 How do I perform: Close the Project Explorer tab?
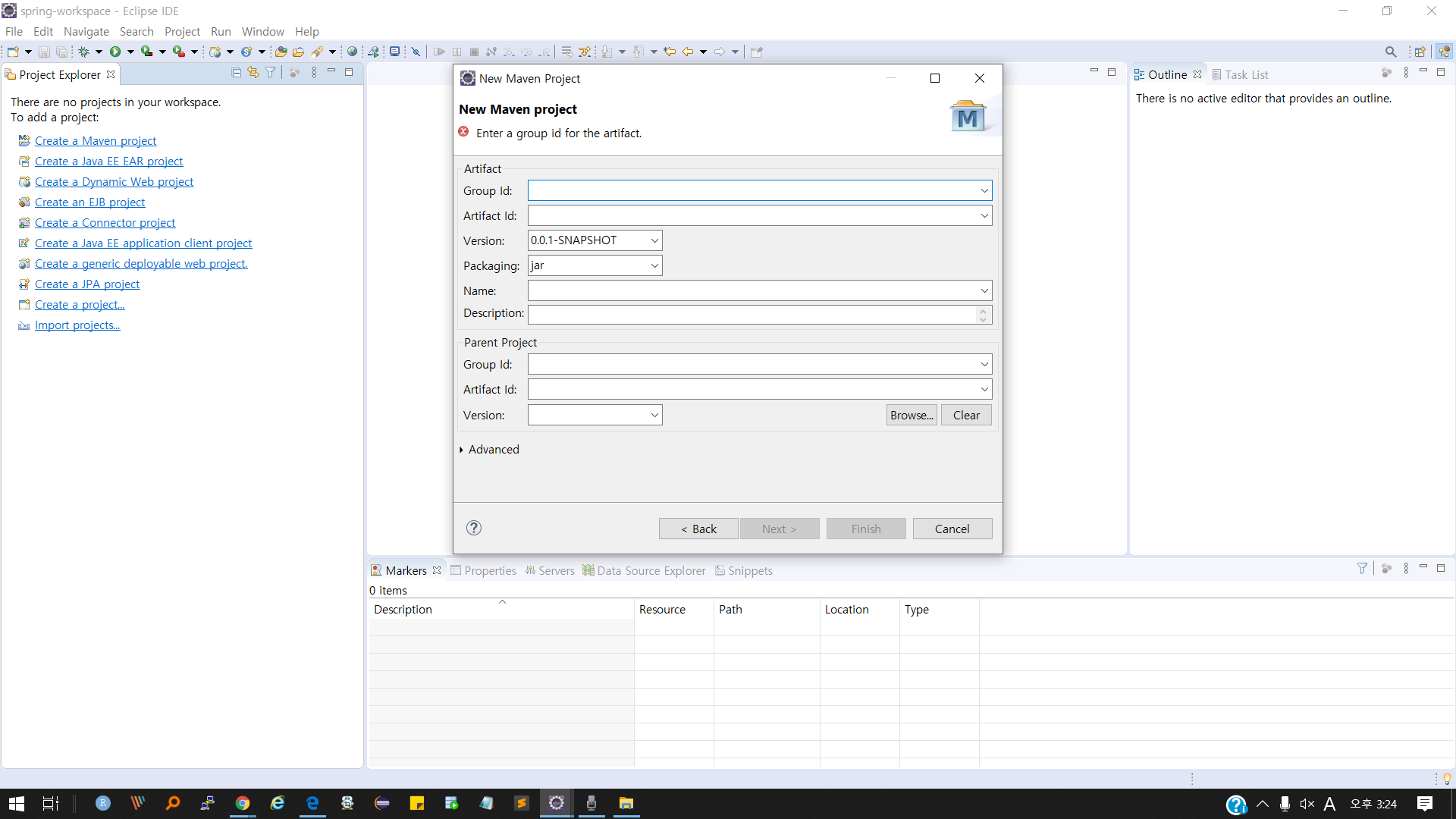click(x=111, y=74)
